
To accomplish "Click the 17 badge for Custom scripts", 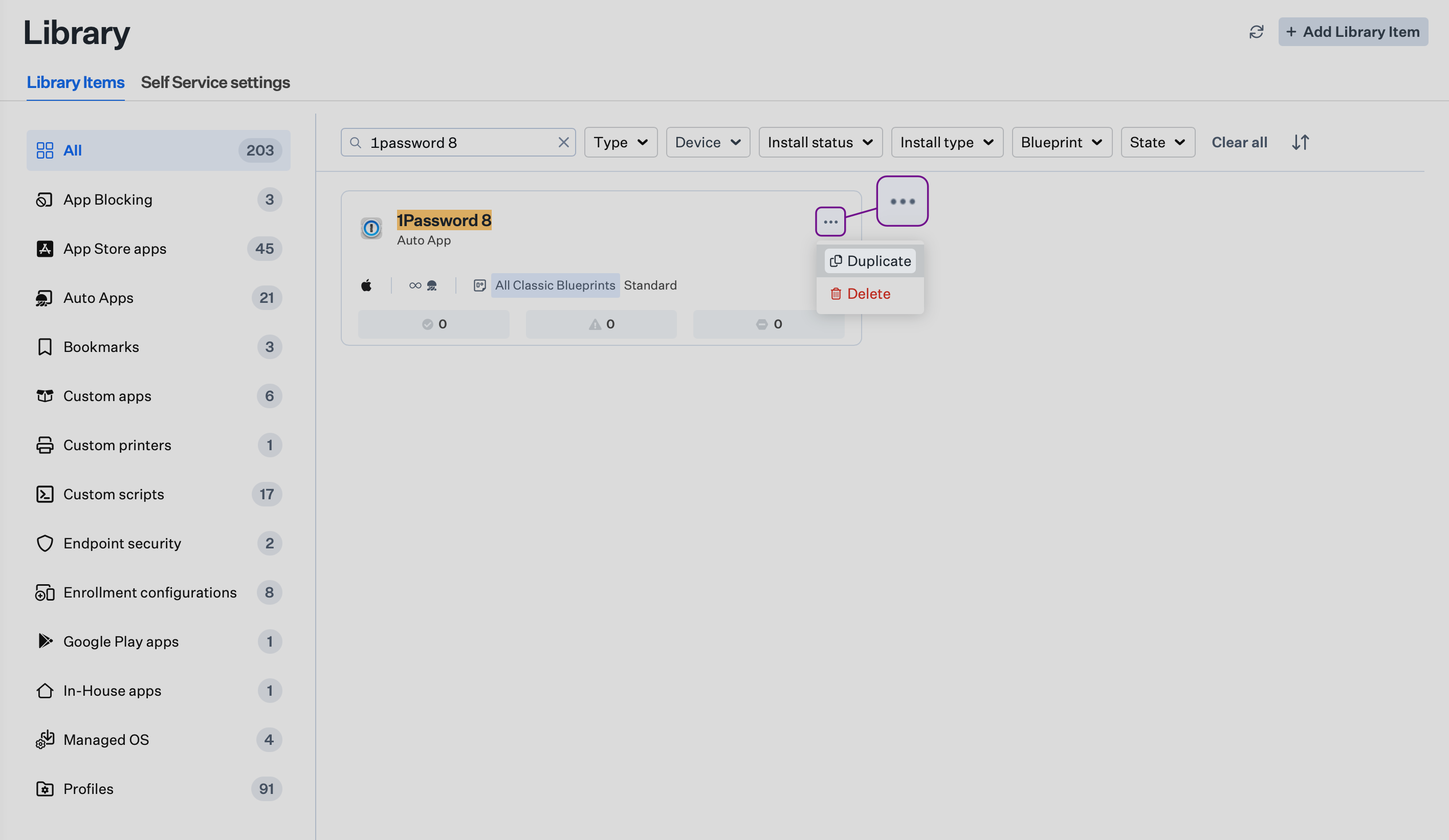I will tap(267, 494).
